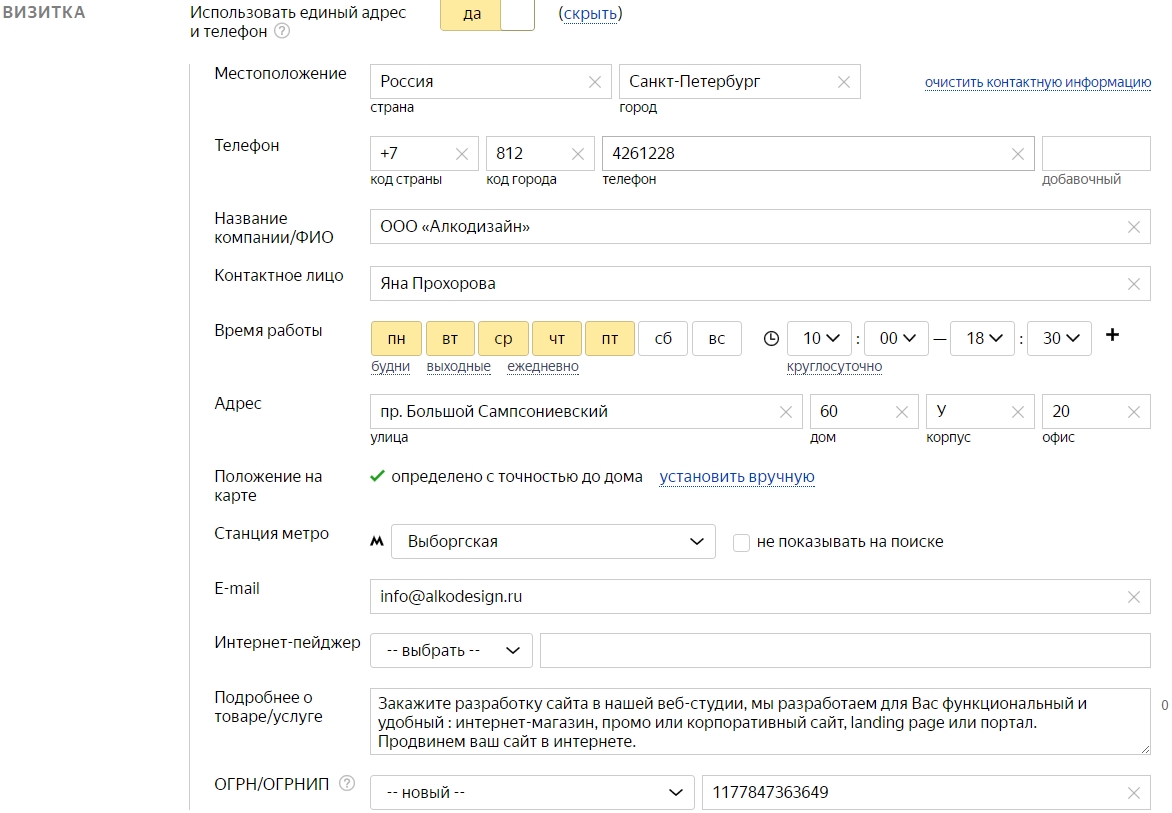Clear the ОГРН number field
This screenshot has width=1172, height=813.
(x=1134, y=793)
